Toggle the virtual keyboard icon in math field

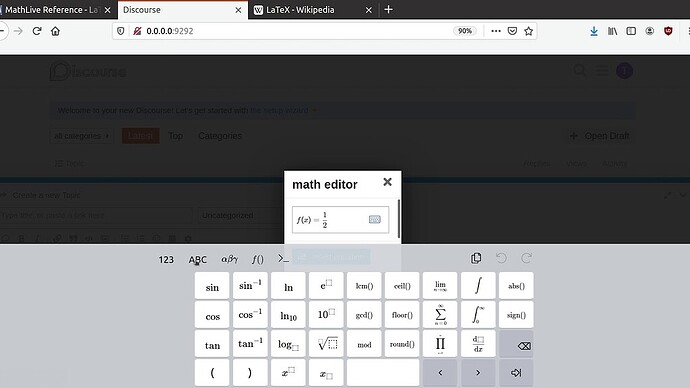coord(374,220)
